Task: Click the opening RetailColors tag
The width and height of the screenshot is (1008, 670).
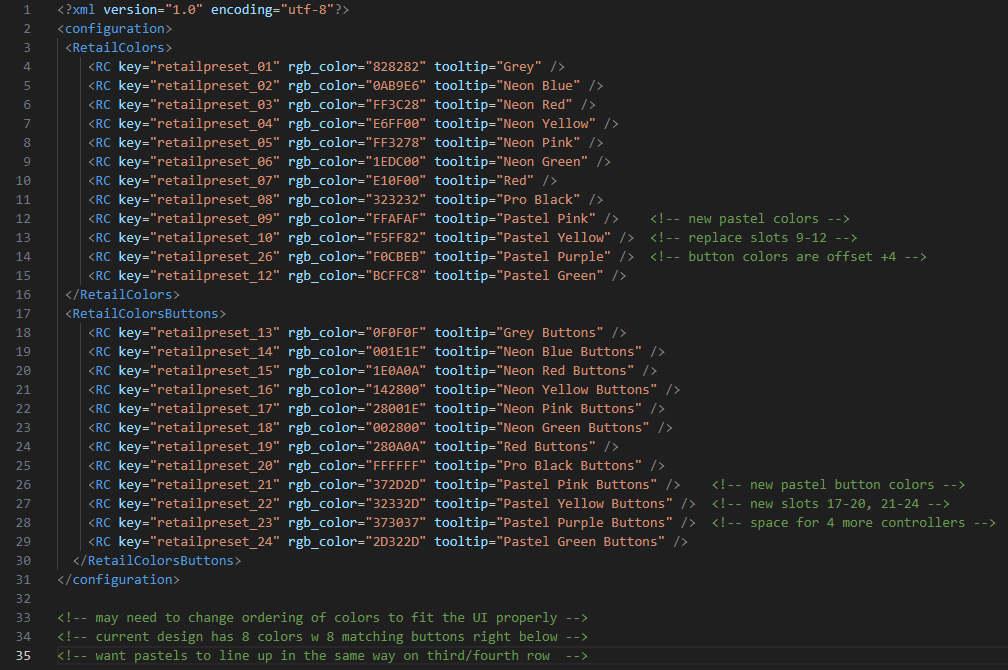Action: (x=118, y=48)
